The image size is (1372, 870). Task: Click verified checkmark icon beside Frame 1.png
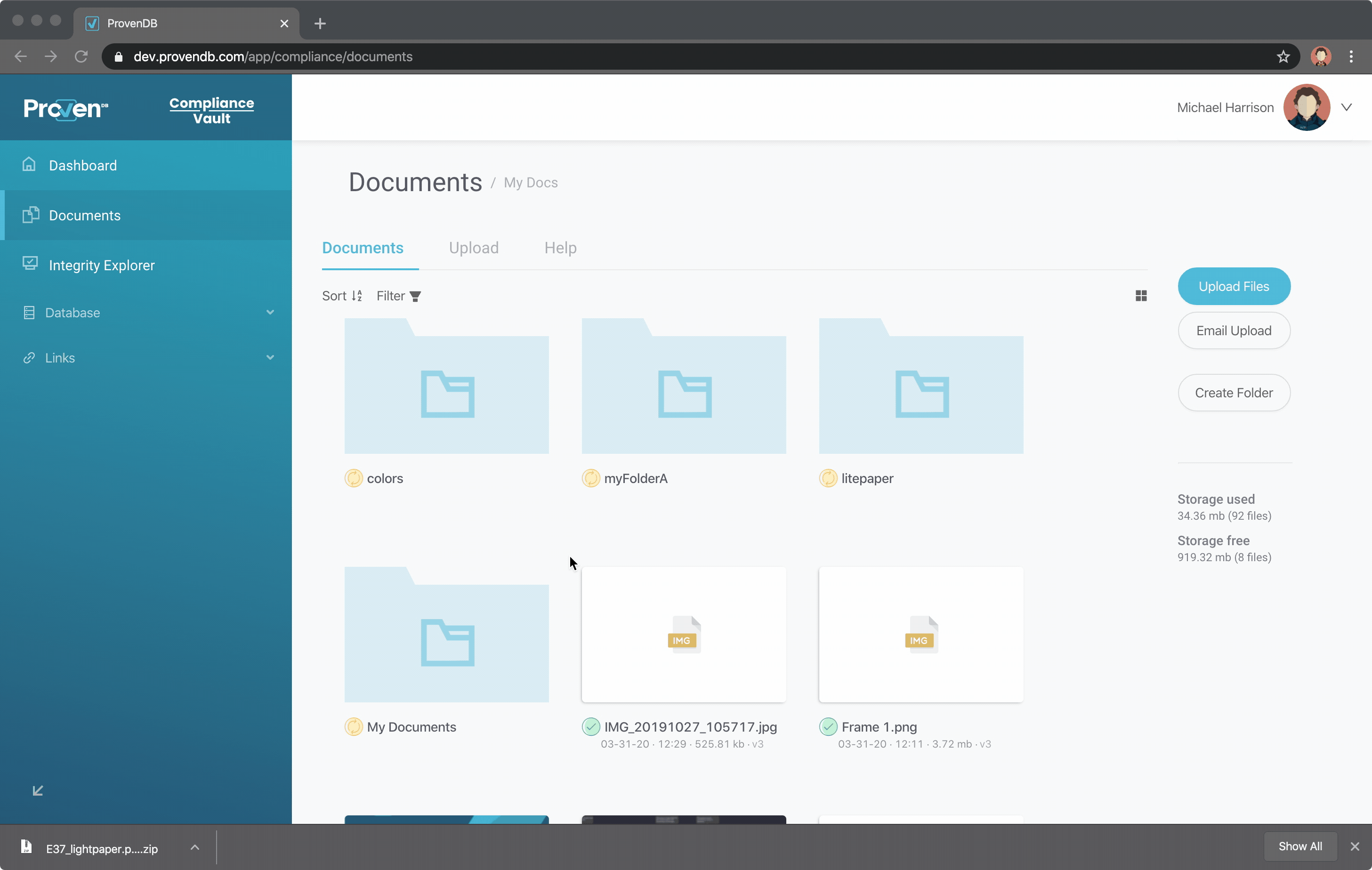828,726
